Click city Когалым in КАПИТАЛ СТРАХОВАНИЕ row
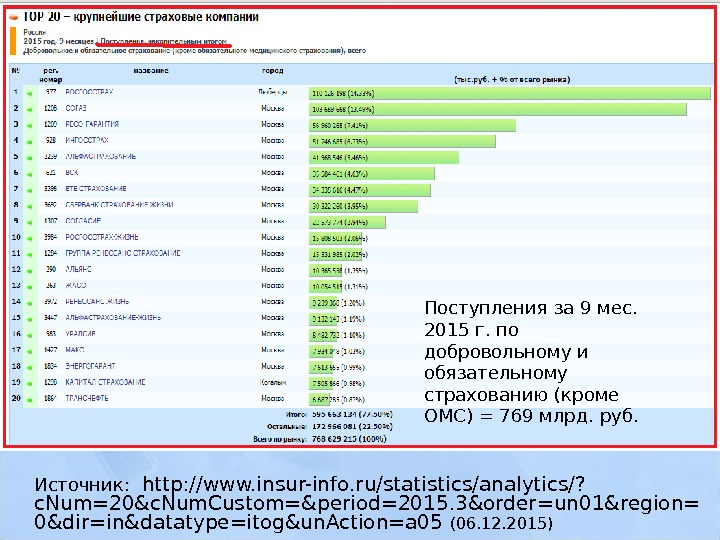The height and width of the screenshot is (540, 720). (273, 382)
